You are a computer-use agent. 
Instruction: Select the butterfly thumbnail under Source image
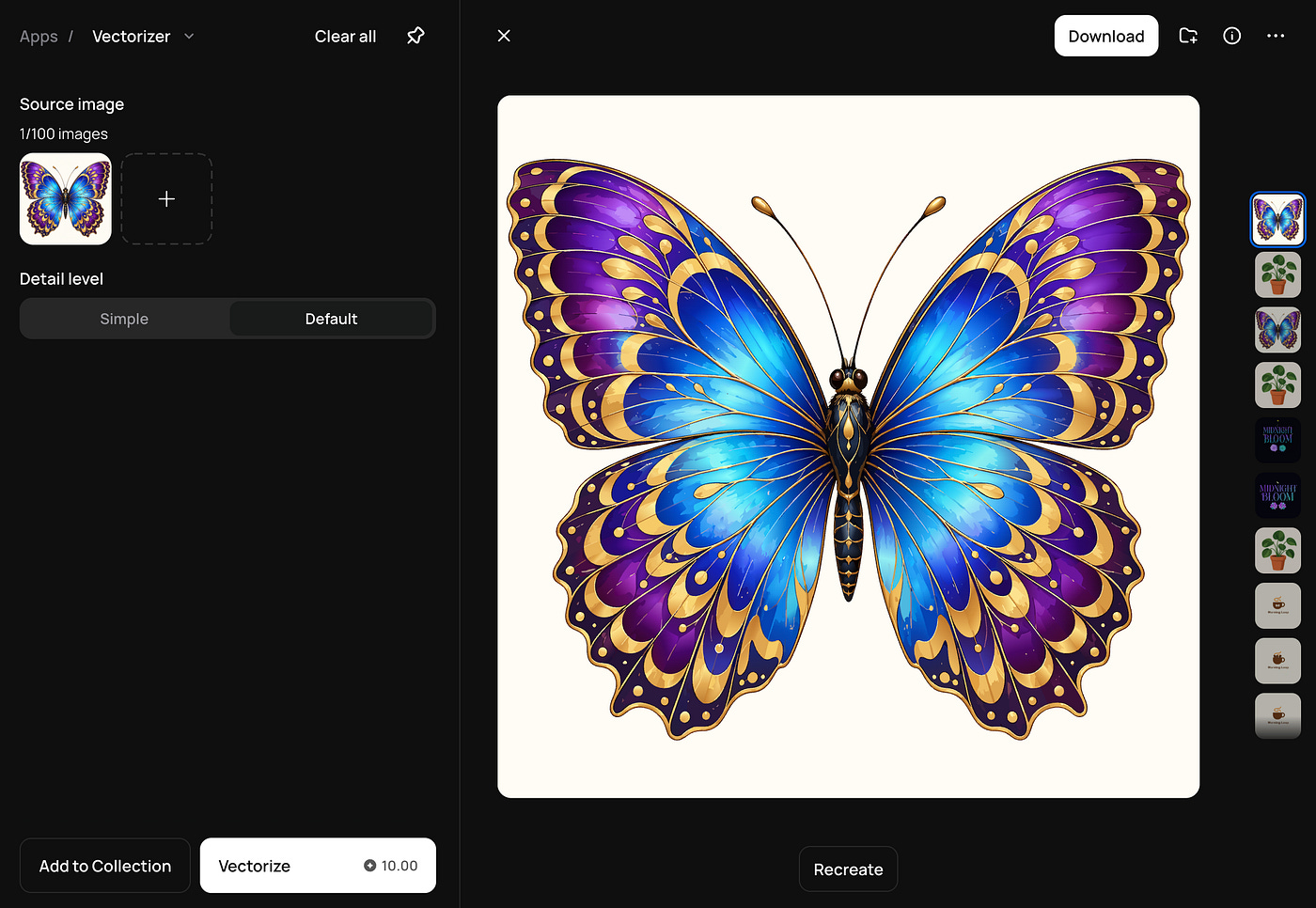click(66, 199)
